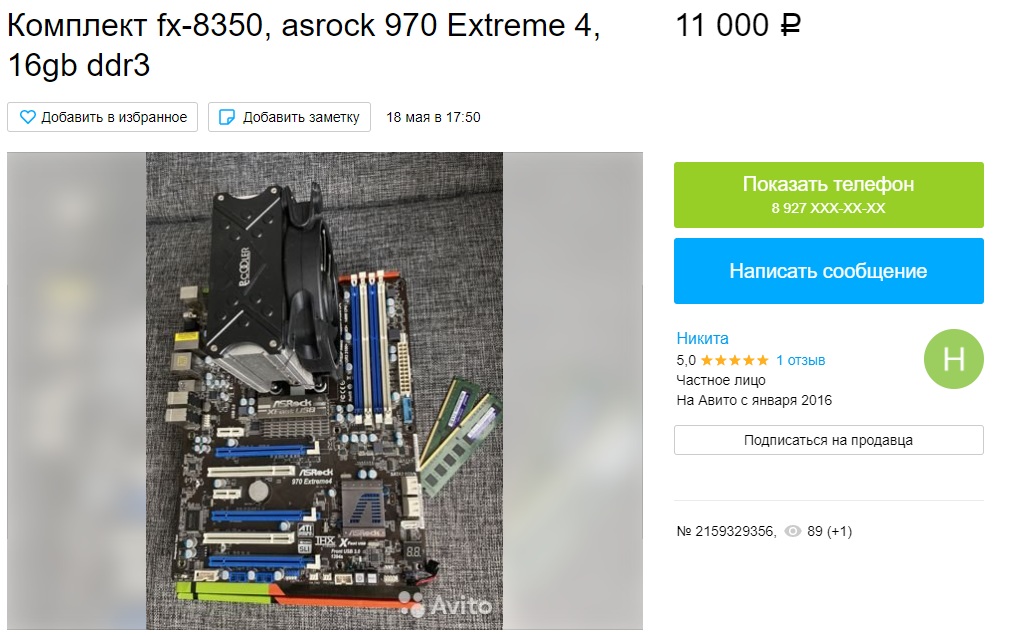Image resolution: width=1032 pixels, height=636 pixels.
Task: Click the green Н seller avatar
Action: pyautogui.click(x=953, y=359)
